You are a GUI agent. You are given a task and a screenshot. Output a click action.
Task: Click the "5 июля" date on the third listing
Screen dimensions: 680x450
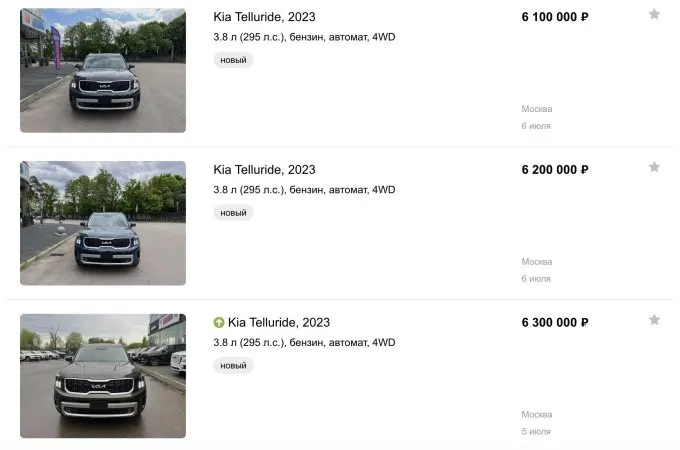click(x=535, y=431)
